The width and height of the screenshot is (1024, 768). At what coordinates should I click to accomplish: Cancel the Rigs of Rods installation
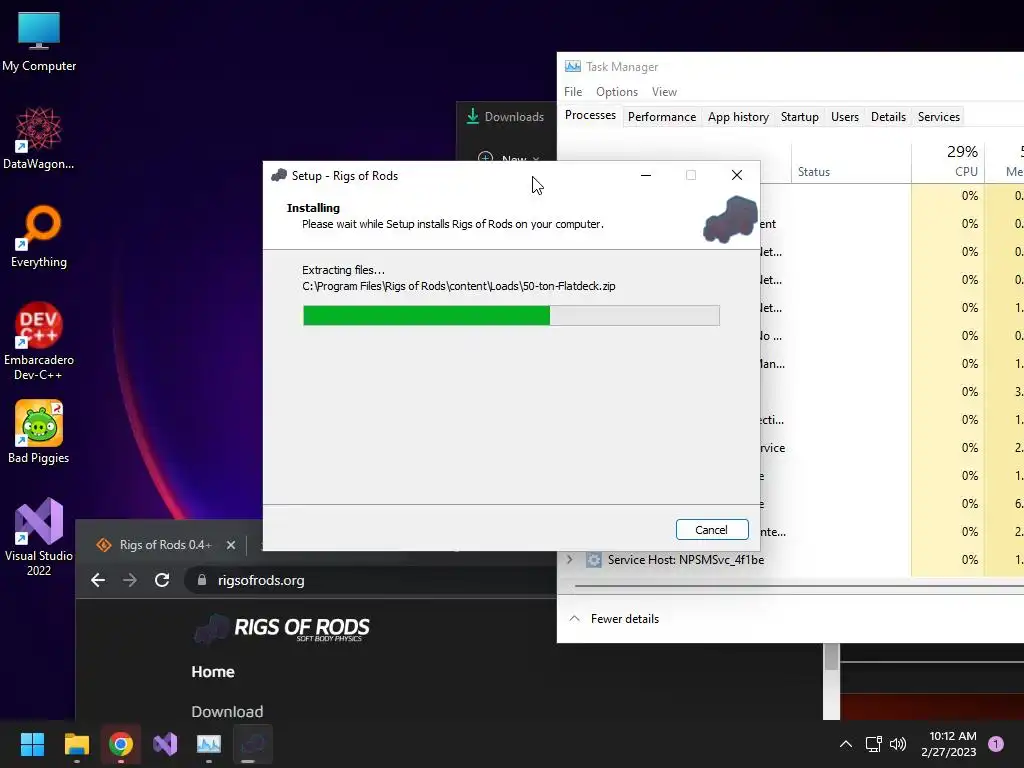coord(712,530)
